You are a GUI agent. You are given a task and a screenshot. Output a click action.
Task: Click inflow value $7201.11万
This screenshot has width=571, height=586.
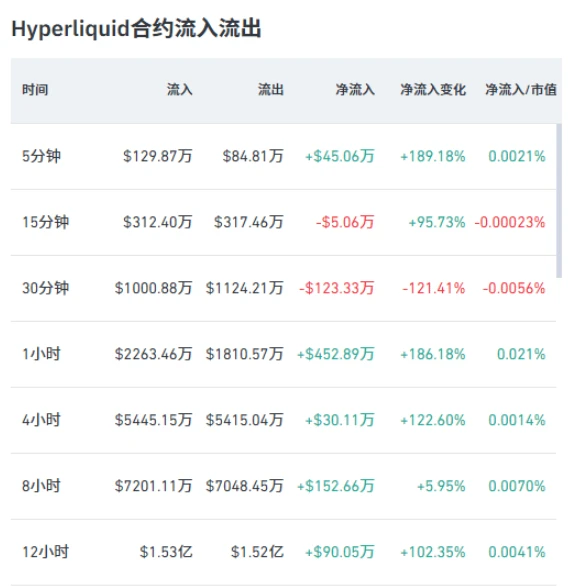[154, 486]
